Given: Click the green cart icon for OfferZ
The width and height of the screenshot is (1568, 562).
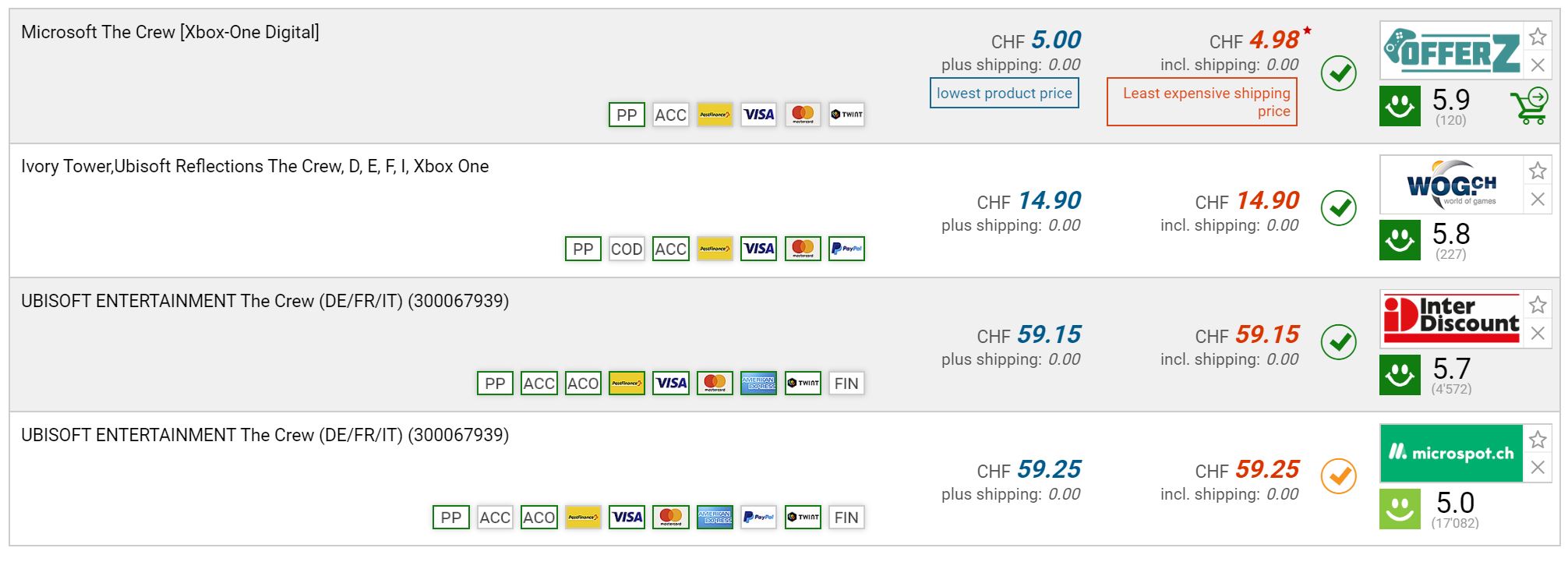Looking at the screenshot, I should 1528,107.
